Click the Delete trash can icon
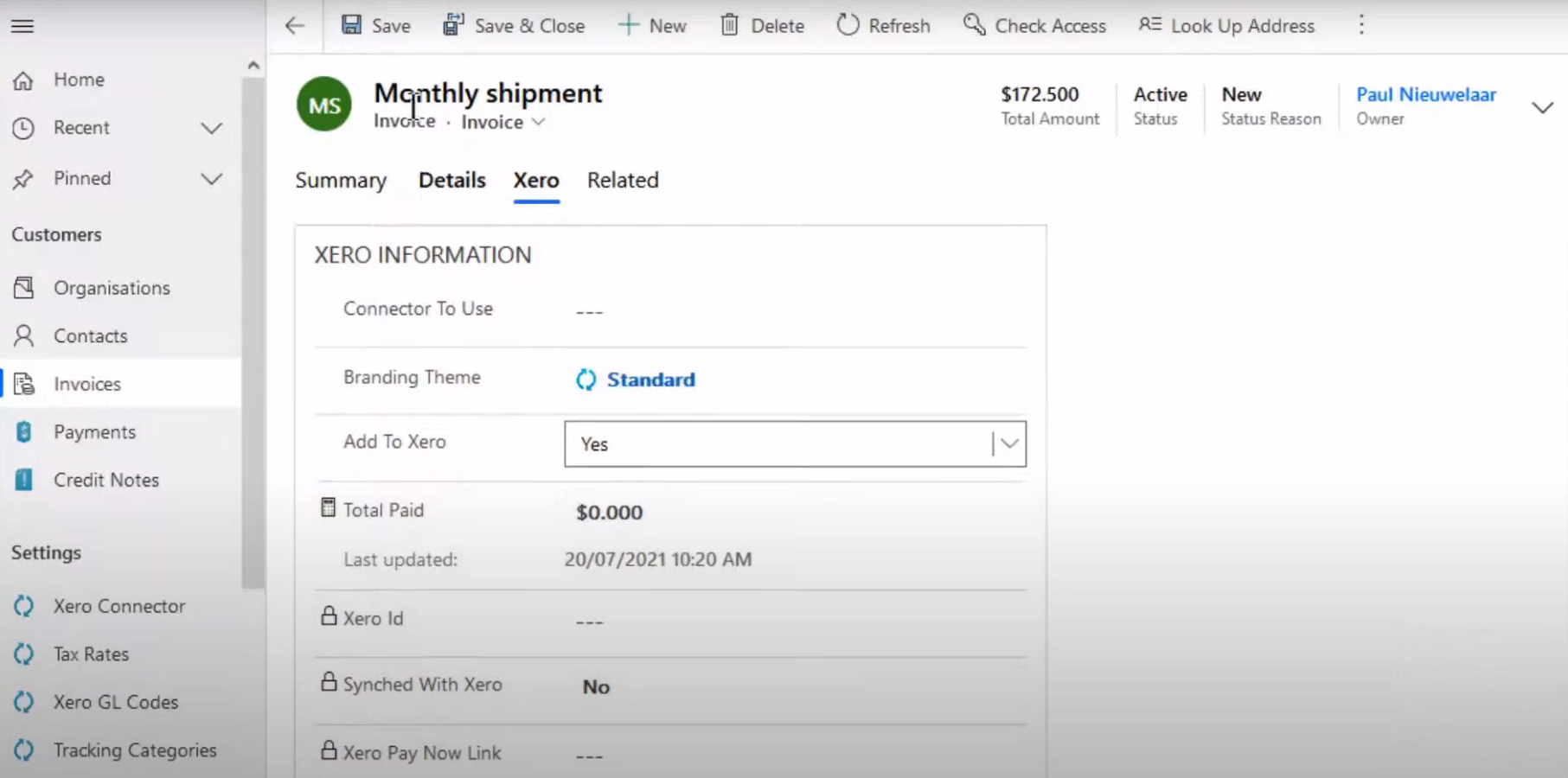 (x=730, y=25)
